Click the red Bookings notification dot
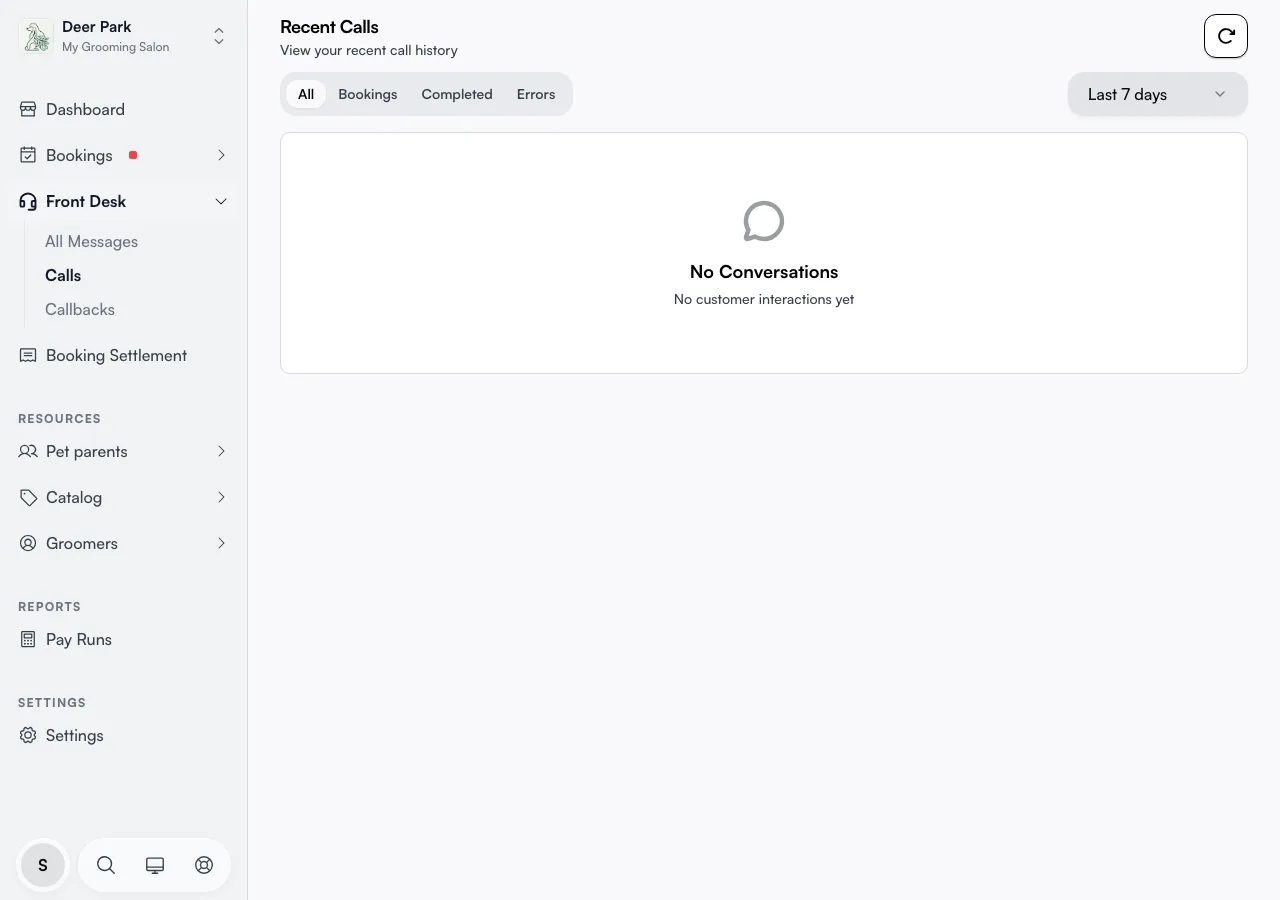Viewport: 1280px width, 900px height. point(133,155)
